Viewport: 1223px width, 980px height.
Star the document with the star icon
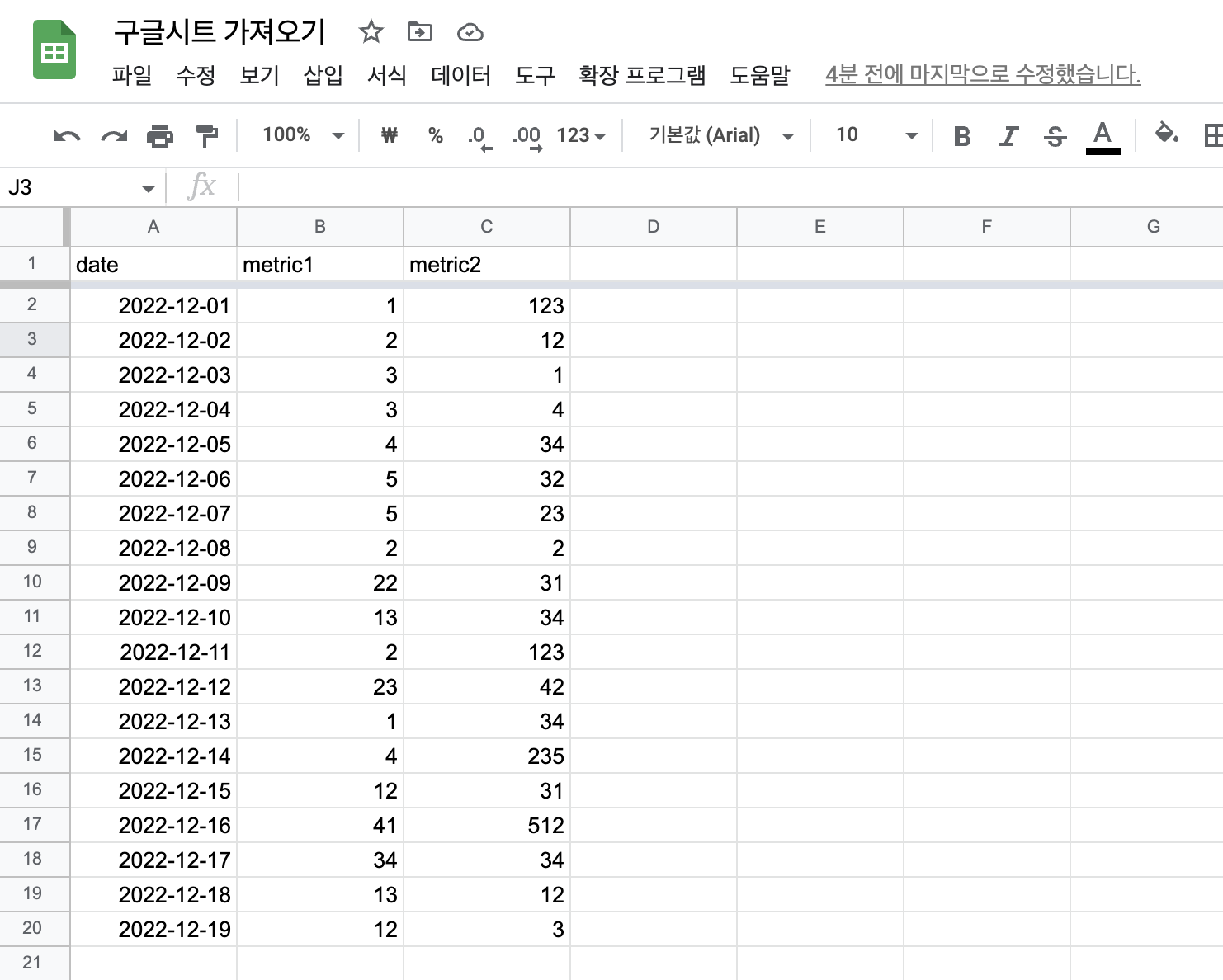[371, 32]
